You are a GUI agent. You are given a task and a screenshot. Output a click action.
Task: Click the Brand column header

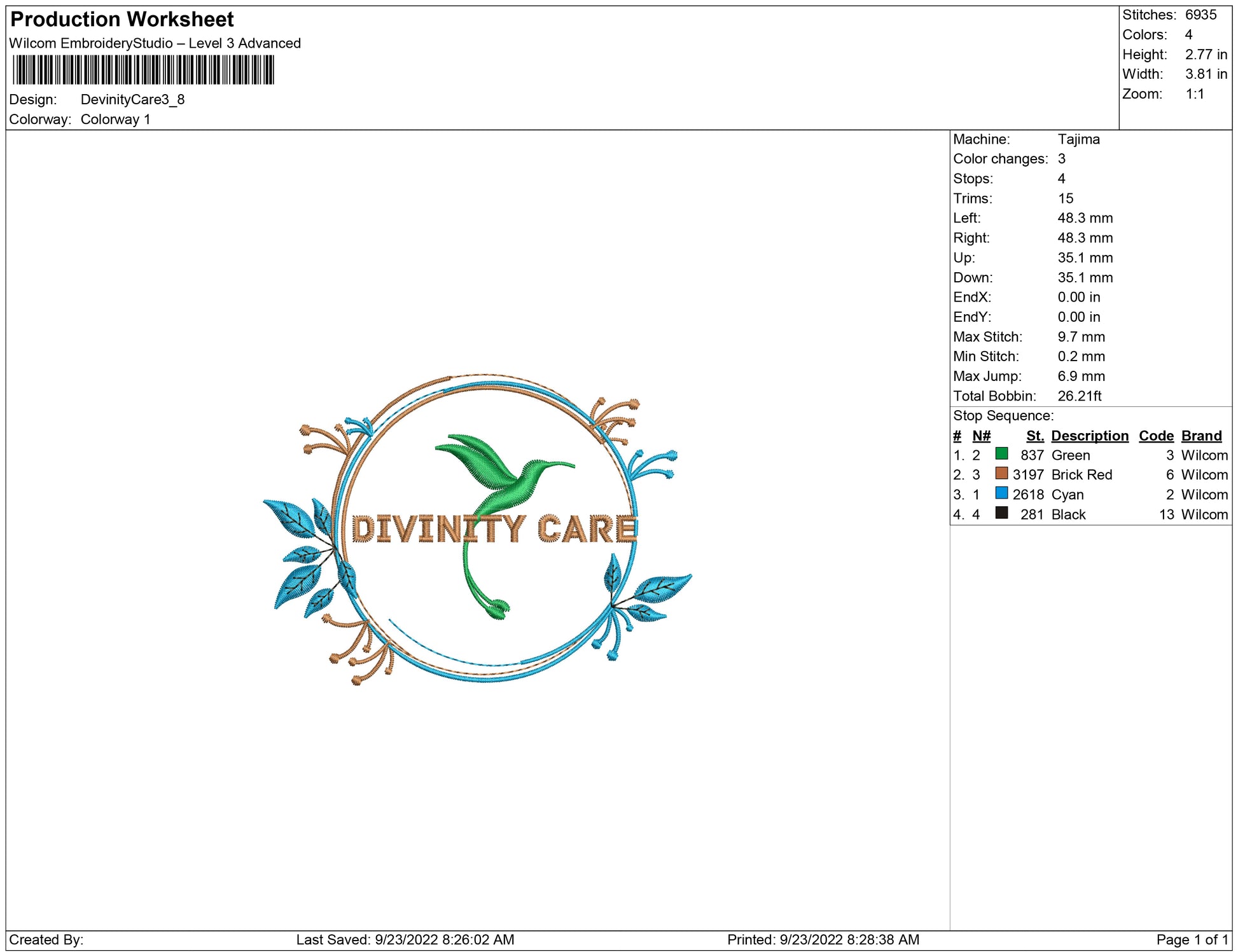pyautogui.click(x=1201, y=436)
